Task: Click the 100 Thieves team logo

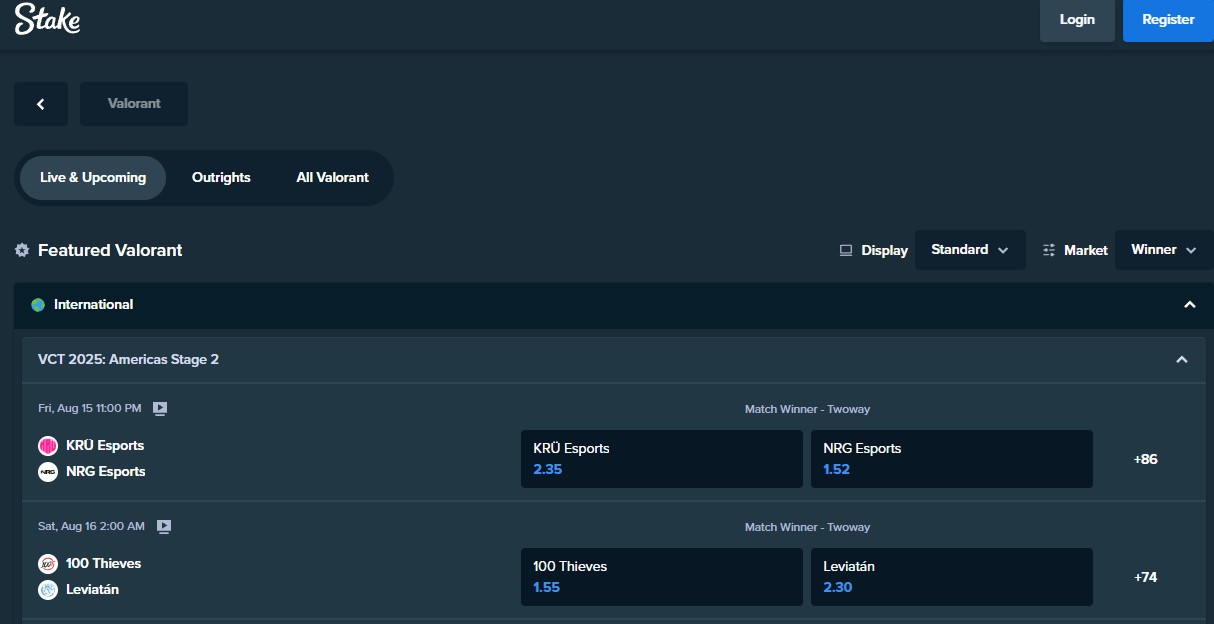Action: click(48, 564)
